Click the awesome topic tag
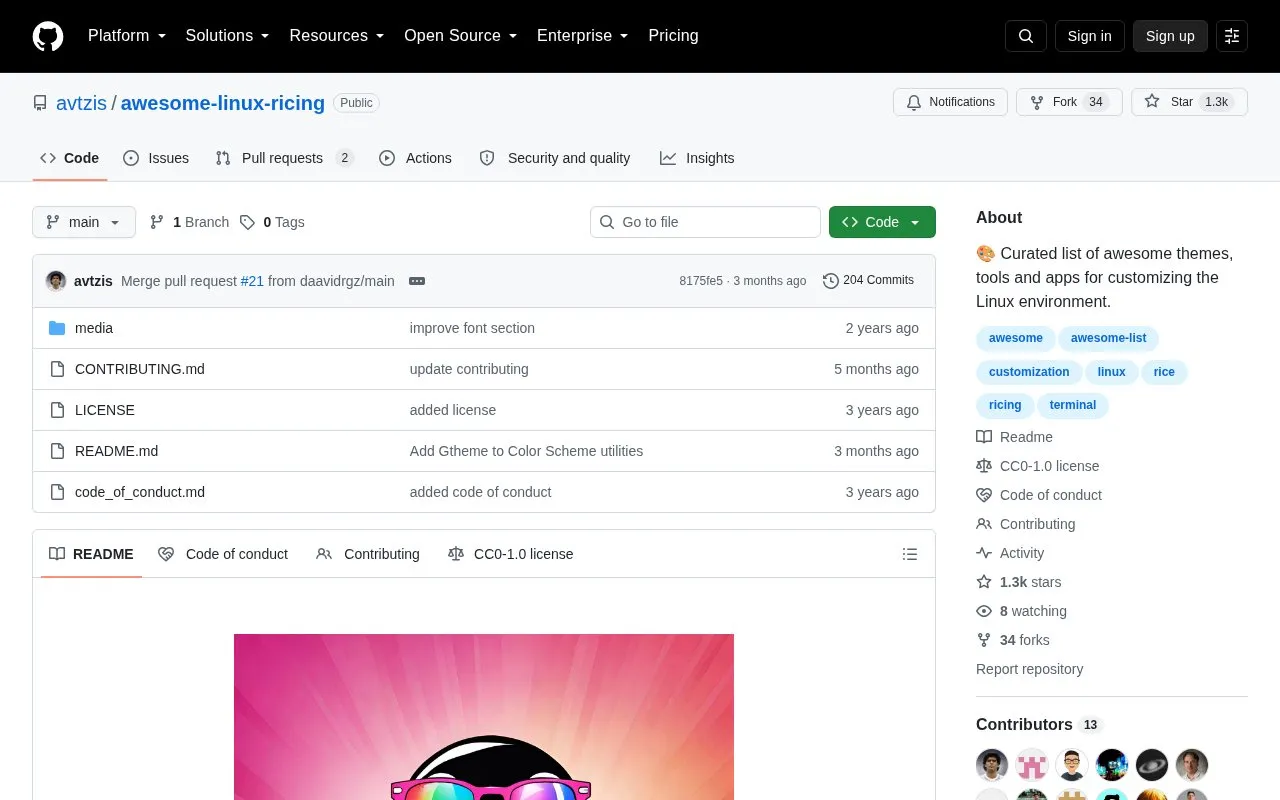Image resolution: width=1280 pixels, height=800 pixels. tap(1016, 338)
